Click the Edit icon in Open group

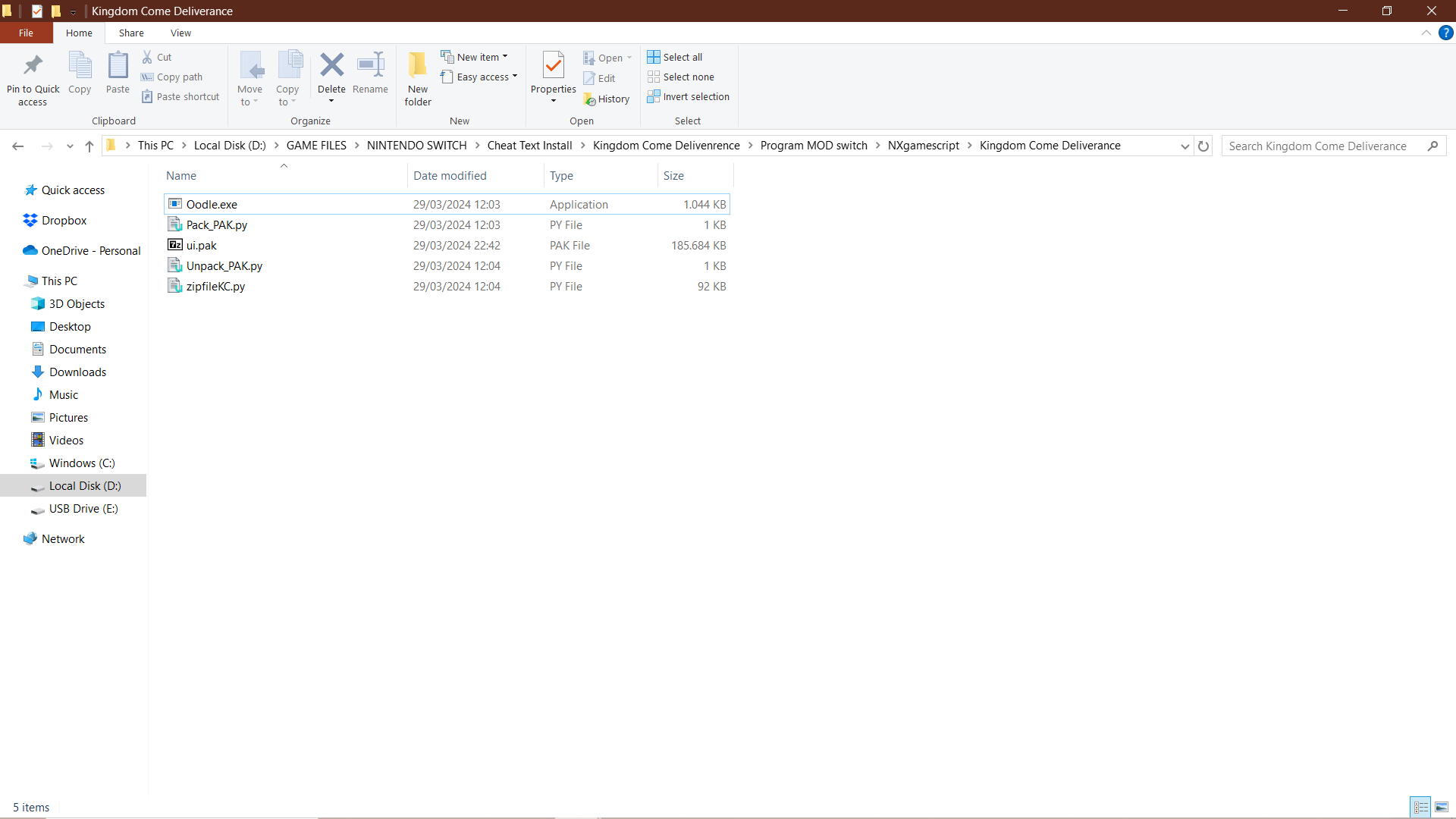[589, 78]
